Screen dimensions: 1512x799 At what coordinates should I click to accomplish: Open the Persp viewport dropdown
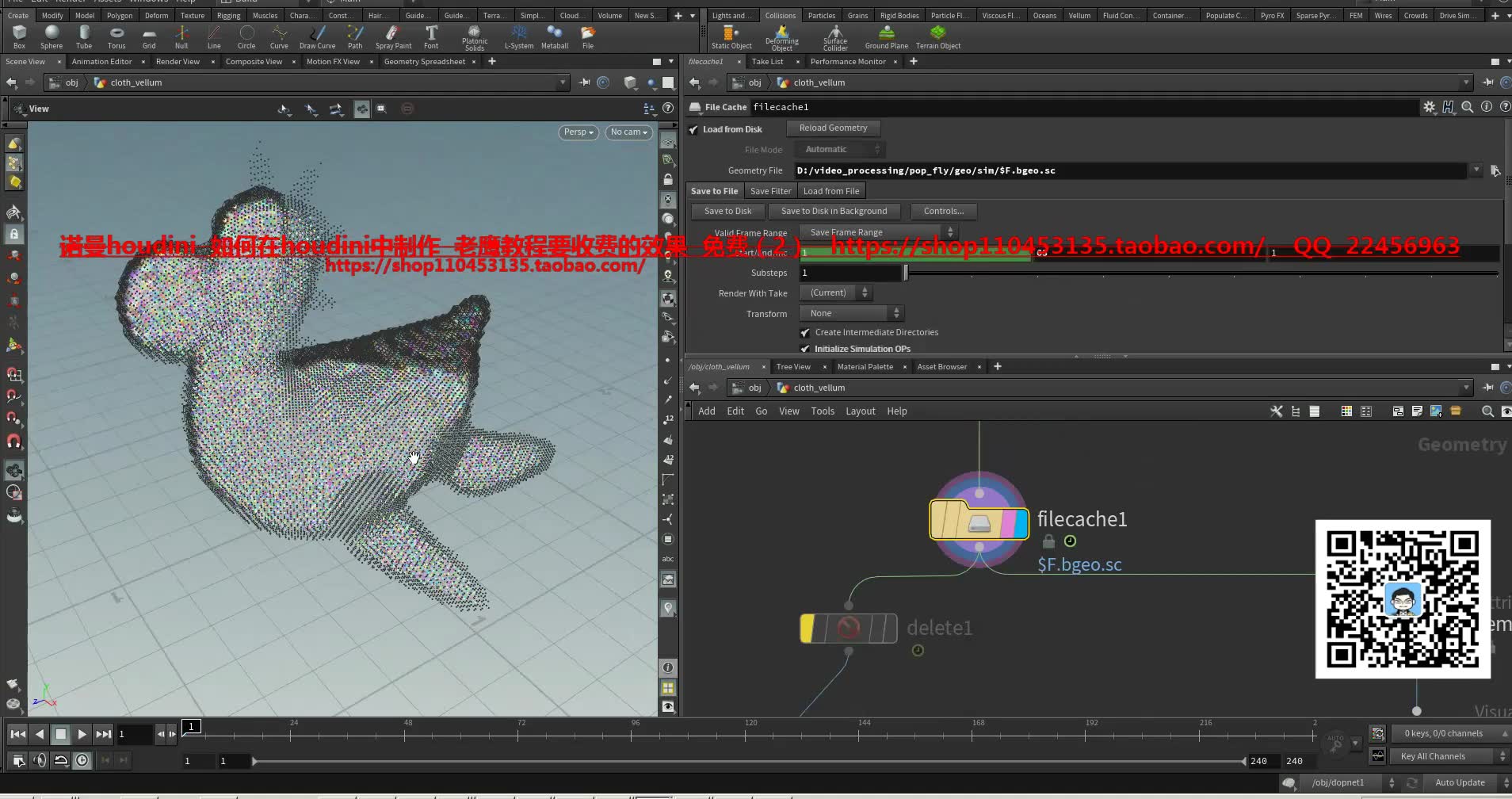(x=578, y=132)
